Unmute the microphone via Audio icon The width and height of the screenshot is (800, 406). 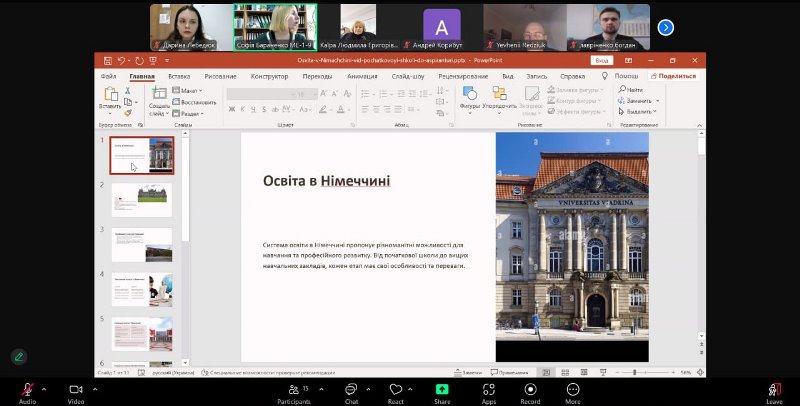(27, 388)
